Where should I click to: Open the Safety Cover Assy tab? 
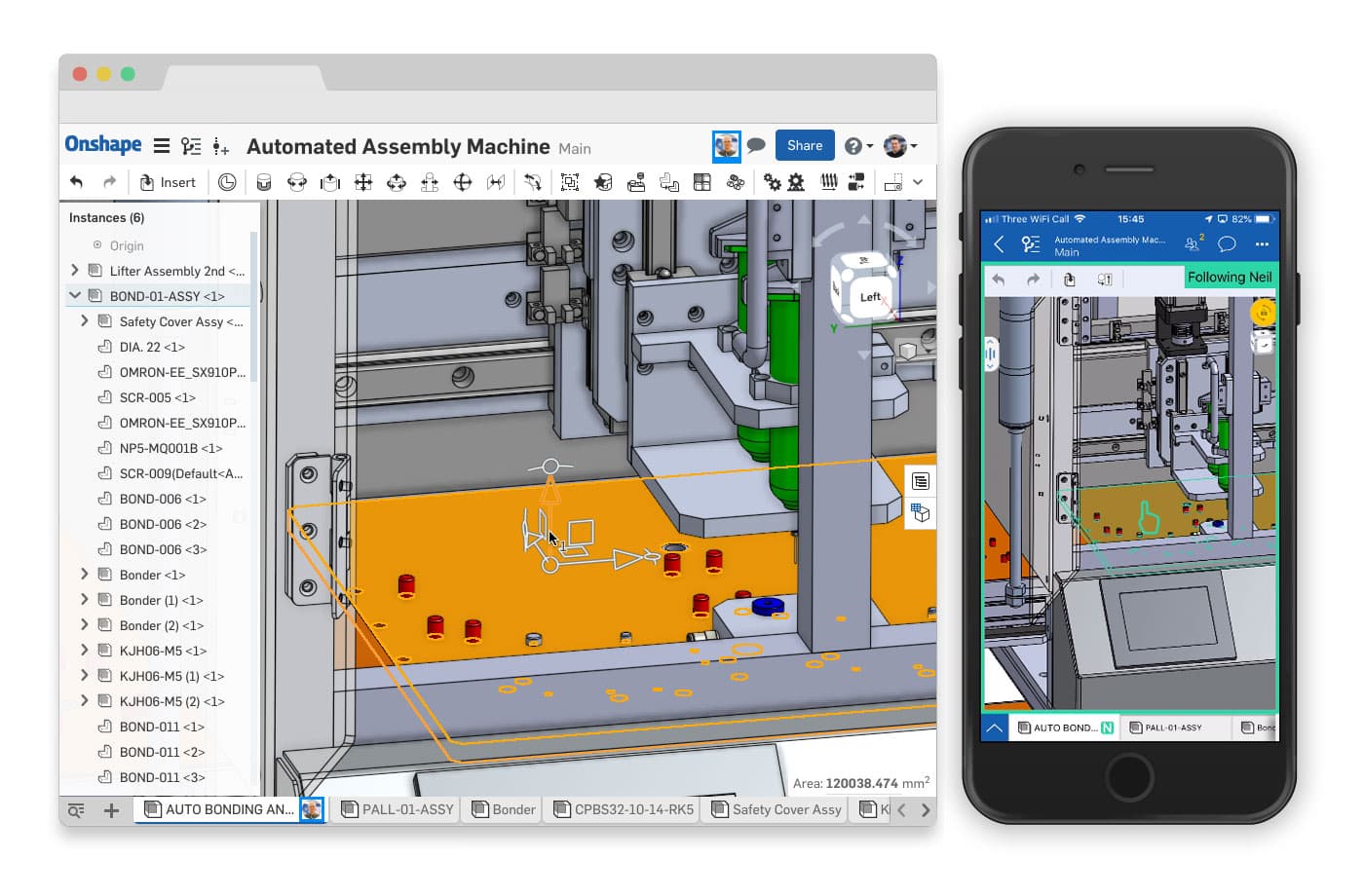coord(777,809)
